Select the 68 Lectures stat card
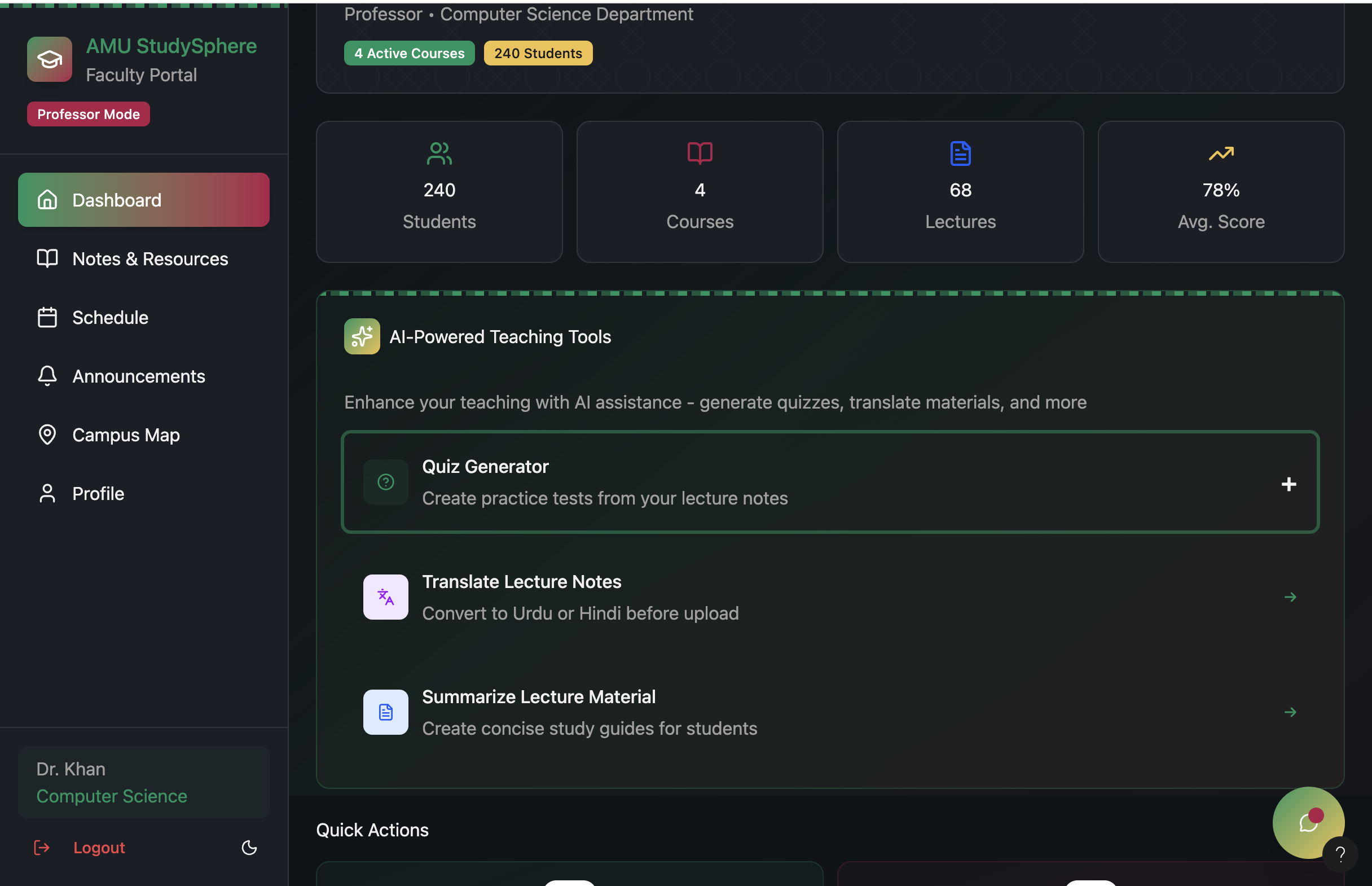Screen dimensions: 1372x886 pos(960,191)
